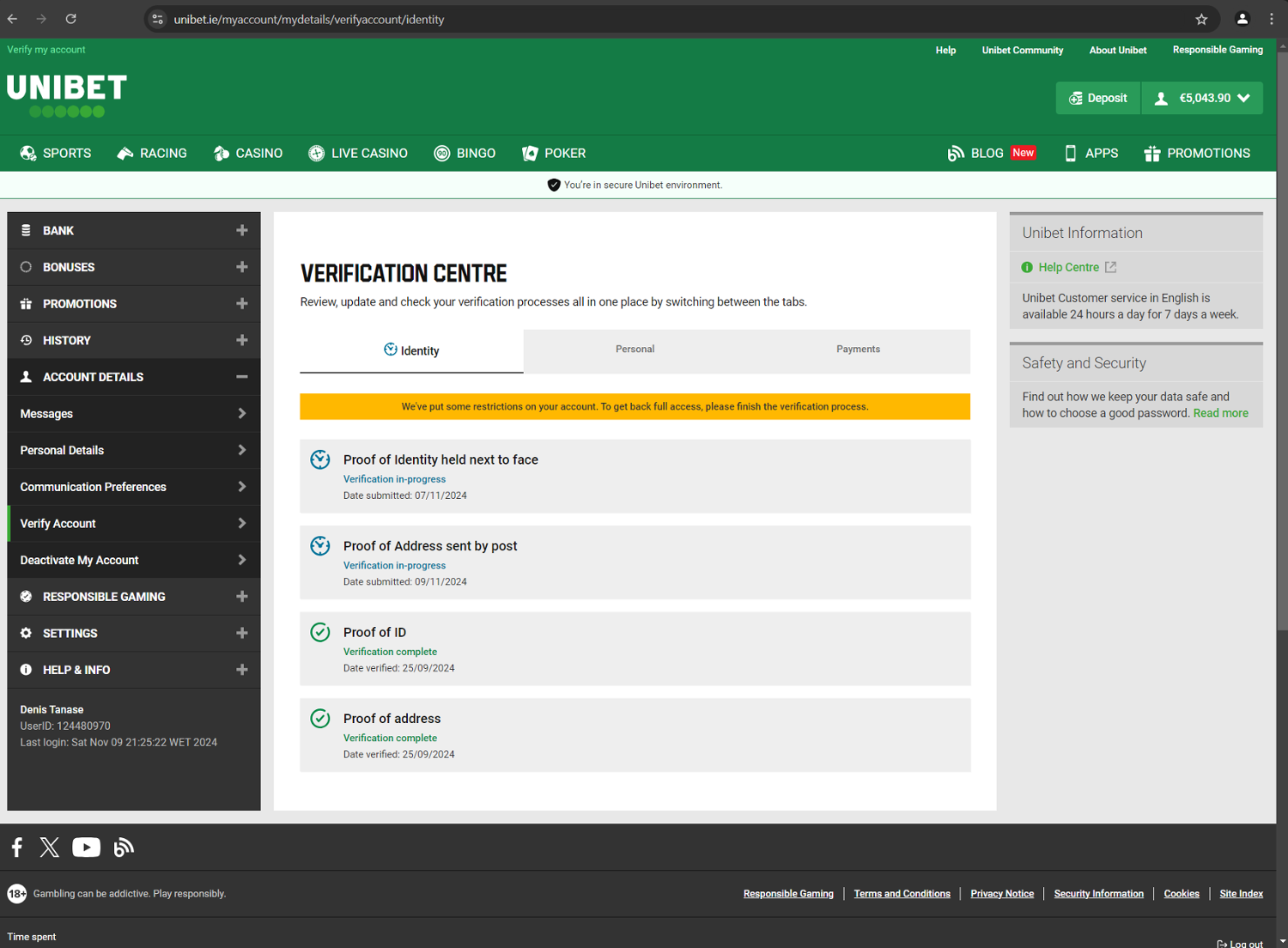Image resolution: width=1288 pixels, height=948 pixels.
Task: Click the browser back arrow
Action: point(12,19)
